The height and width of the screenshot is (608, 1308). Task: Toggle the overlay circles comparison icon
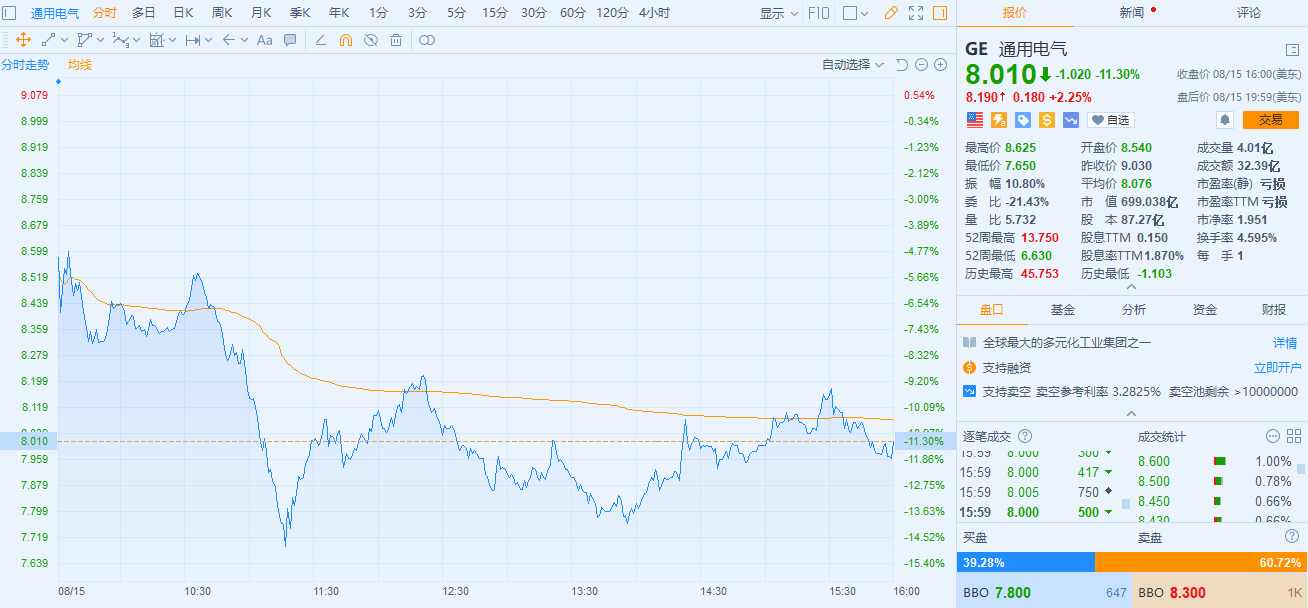pos(427,40)
